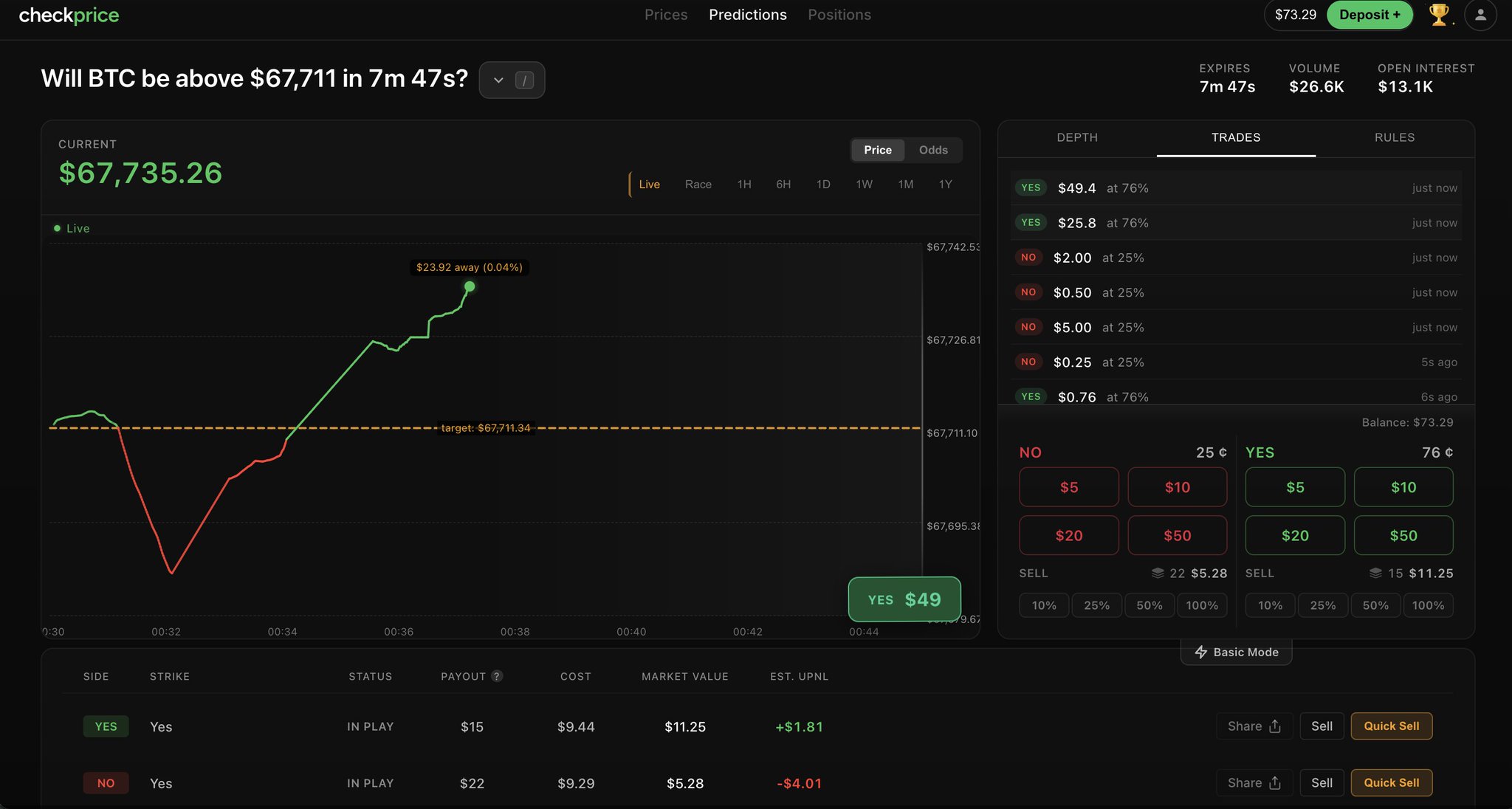Viewport: 1512px width, 809px height.
Task: Click the lightning Basic Mode button
Action: coord(1236,652)
